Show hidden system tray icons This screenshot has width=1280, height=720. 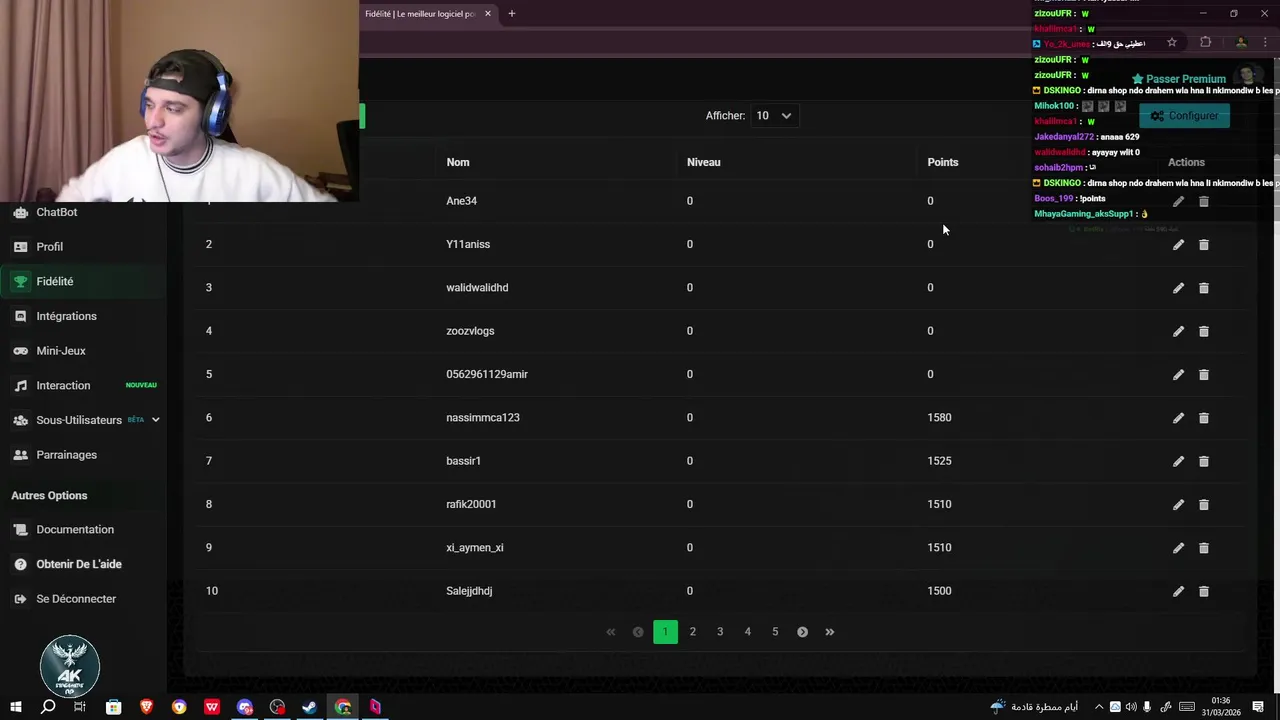click(1099, 707)
